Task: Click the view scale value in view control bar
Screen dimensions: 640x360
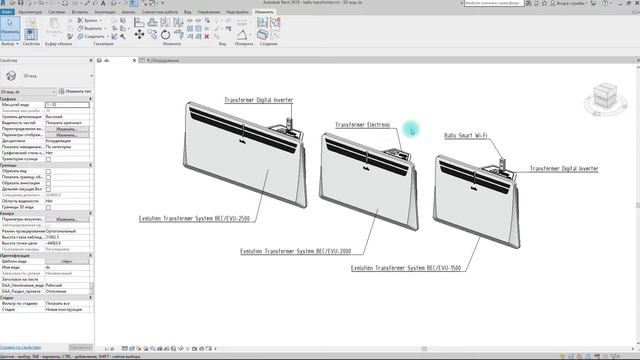Action: [109, 349]
